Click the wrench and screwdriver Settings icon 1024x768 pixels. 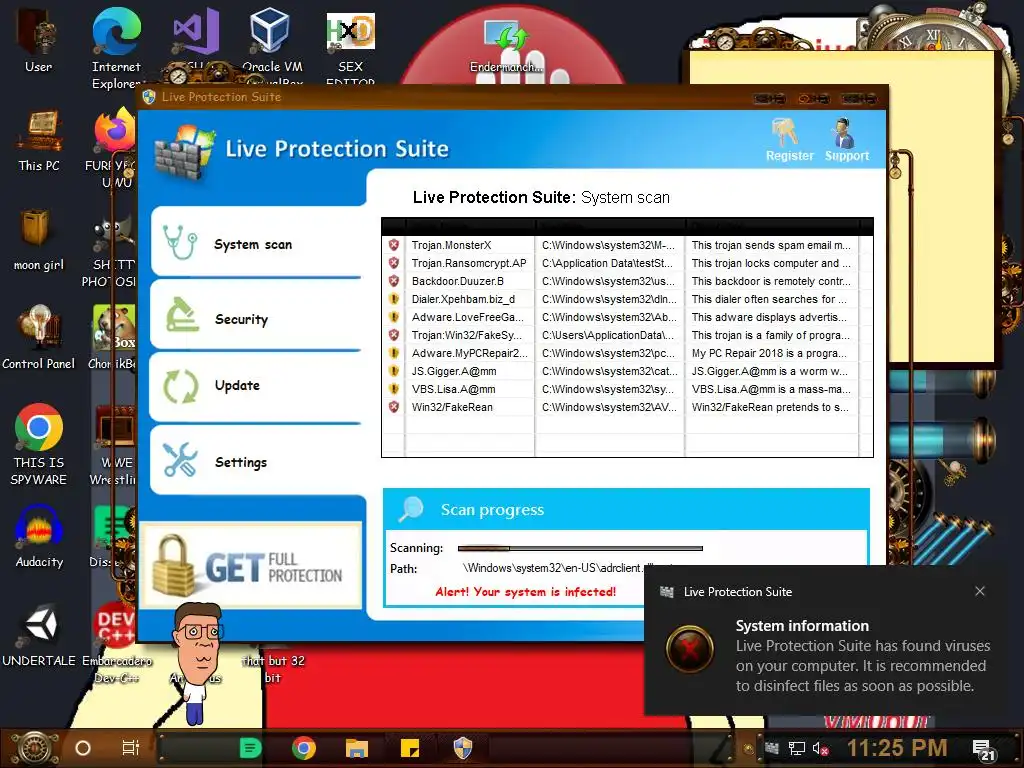pyautogui.click(x=180, y=460)
